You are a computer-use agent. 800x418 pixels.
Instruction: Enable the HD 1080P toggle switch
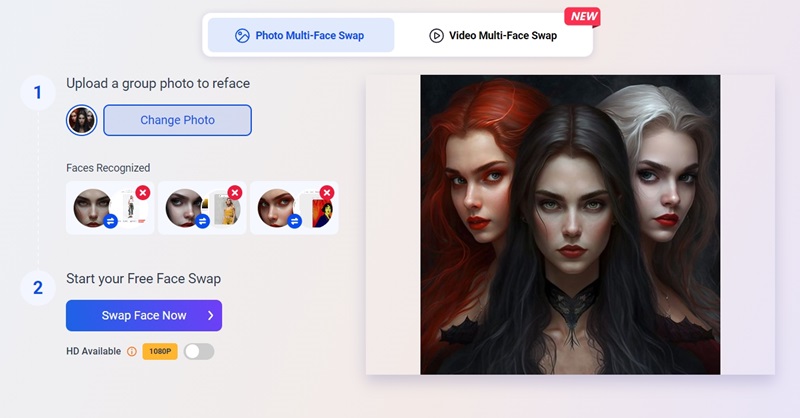(x=199, y=351)
